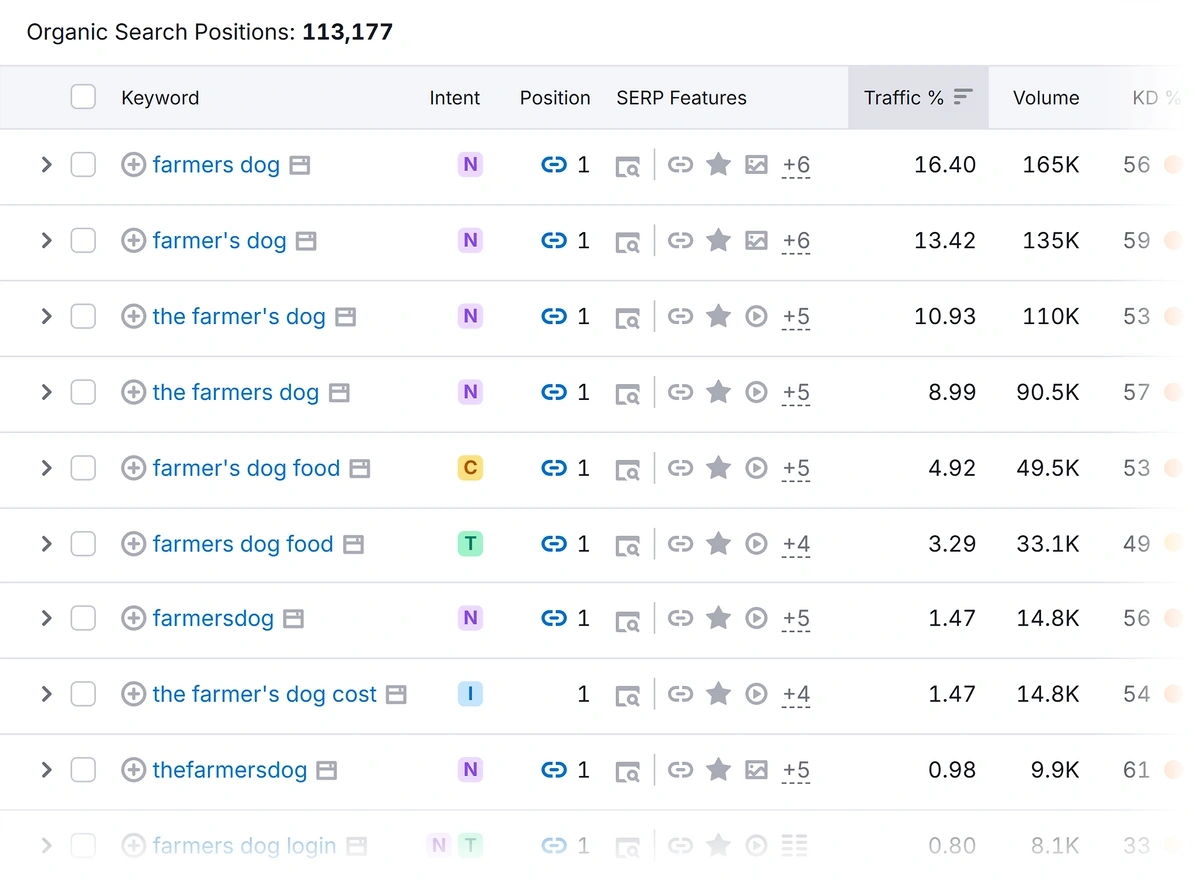Expand the 'farmer's dog food' row chevron
Image resolution: width=1200 pixels, height=882 pixels.
tap(46, 468)
